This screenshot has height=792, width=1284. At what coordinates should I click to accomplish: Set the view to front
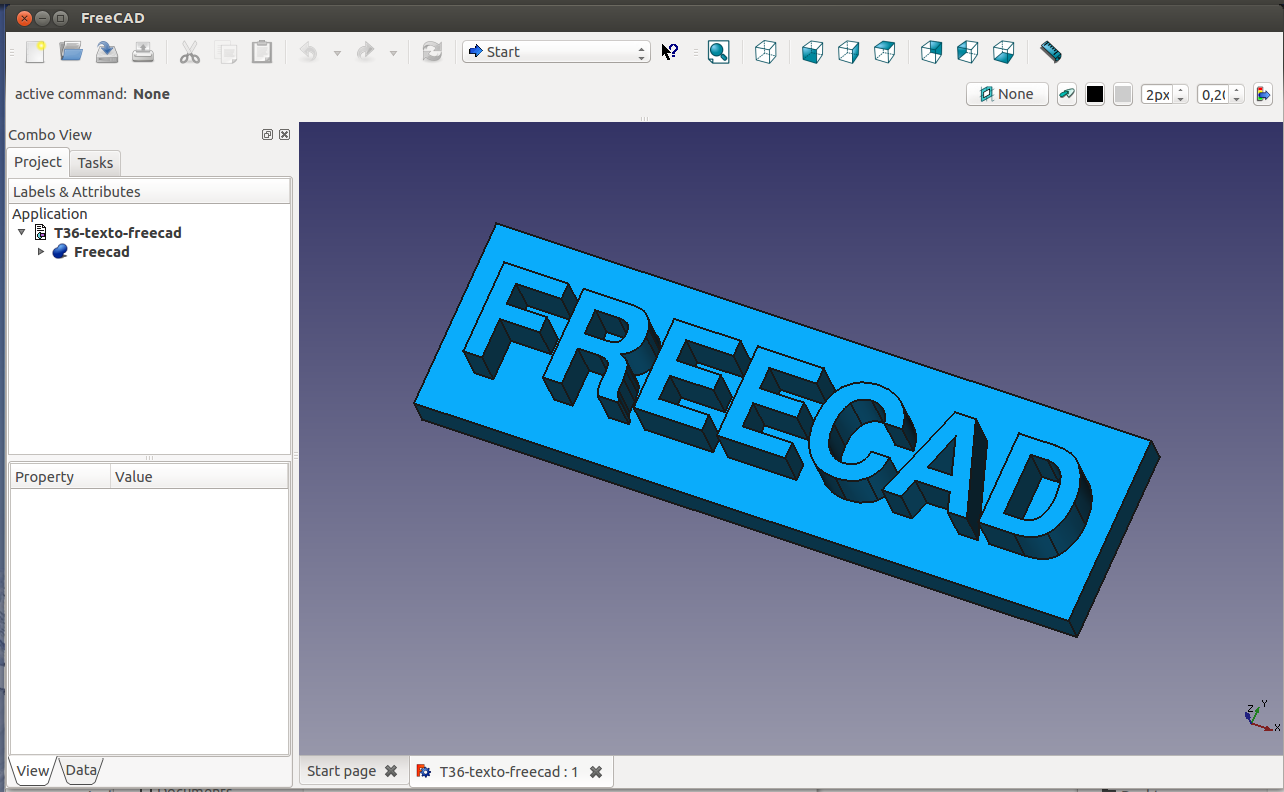click(x=813, y=52)
